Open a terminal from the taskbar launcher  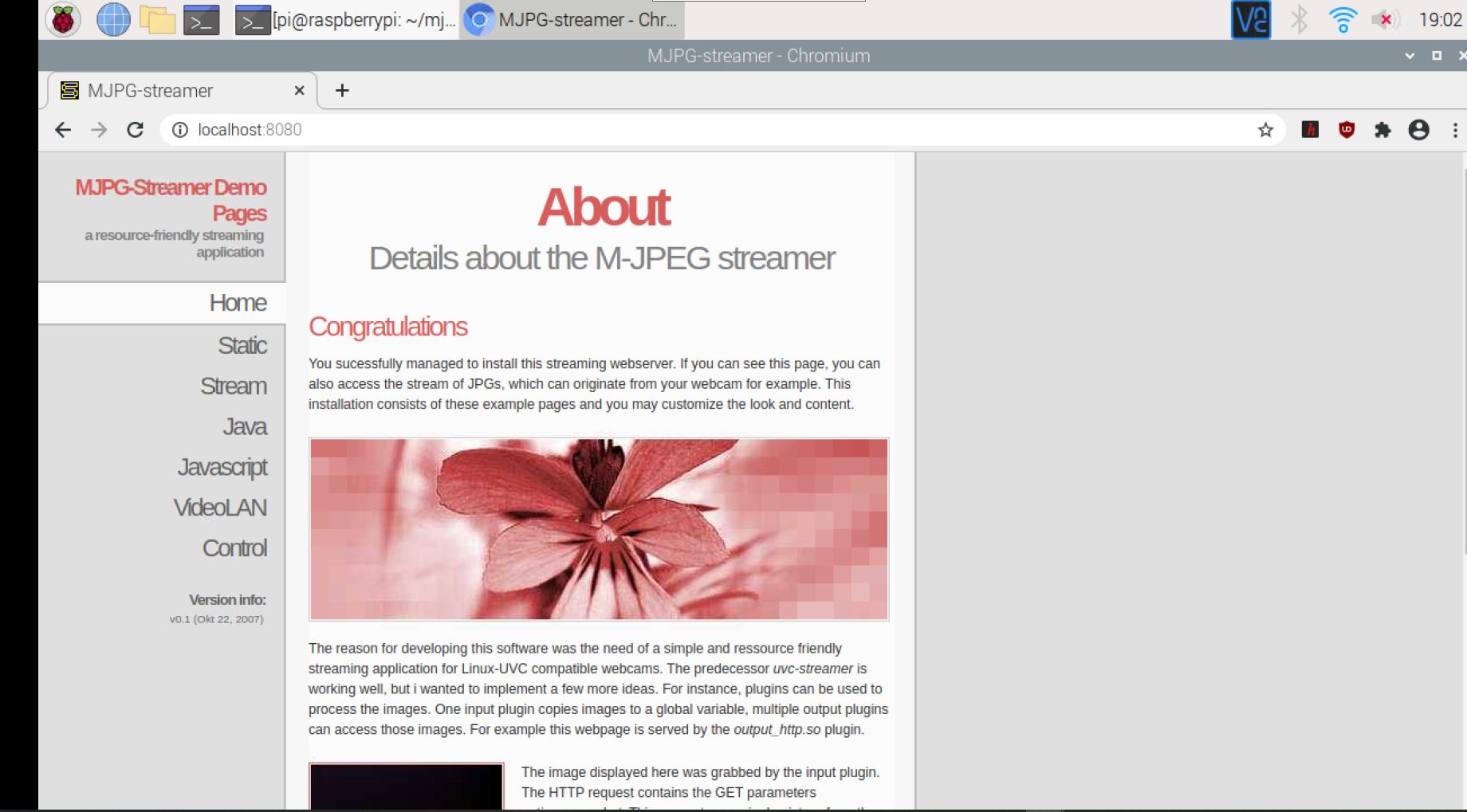click(x=201, y=19)
